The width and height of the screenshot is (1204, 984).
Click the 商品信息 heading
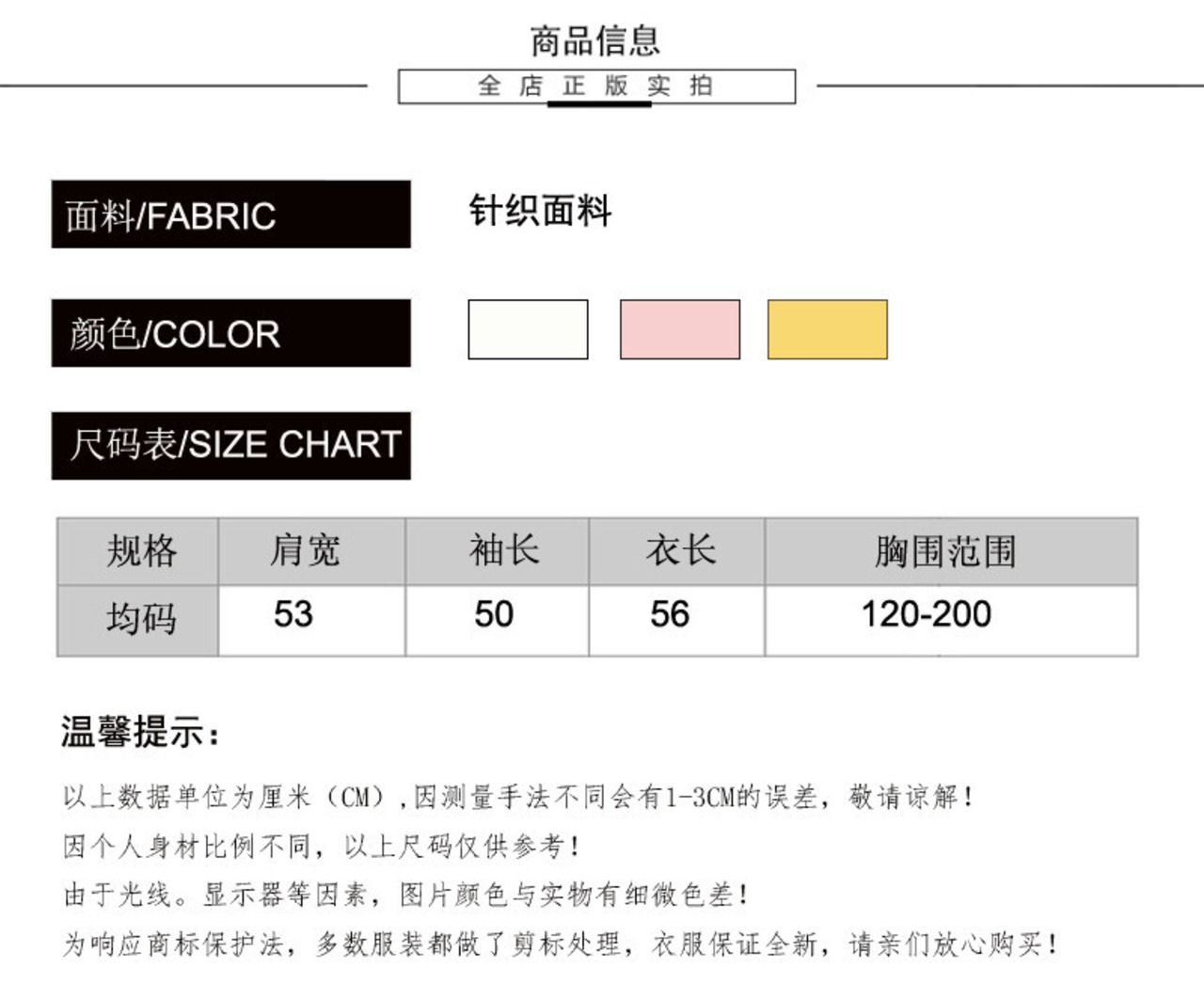[595, 40]
